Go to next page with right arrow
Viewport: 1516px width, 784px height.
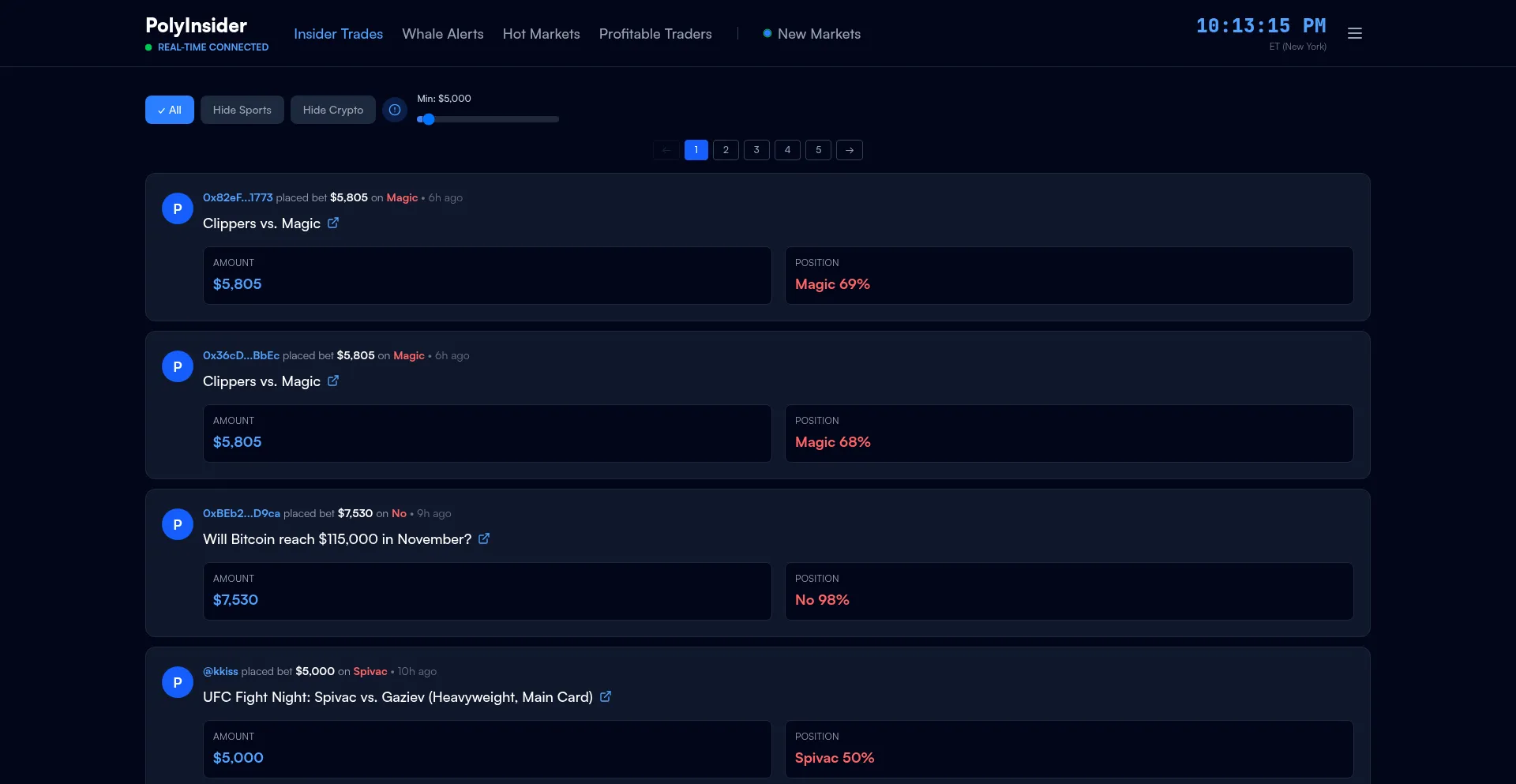click(849, 150)
